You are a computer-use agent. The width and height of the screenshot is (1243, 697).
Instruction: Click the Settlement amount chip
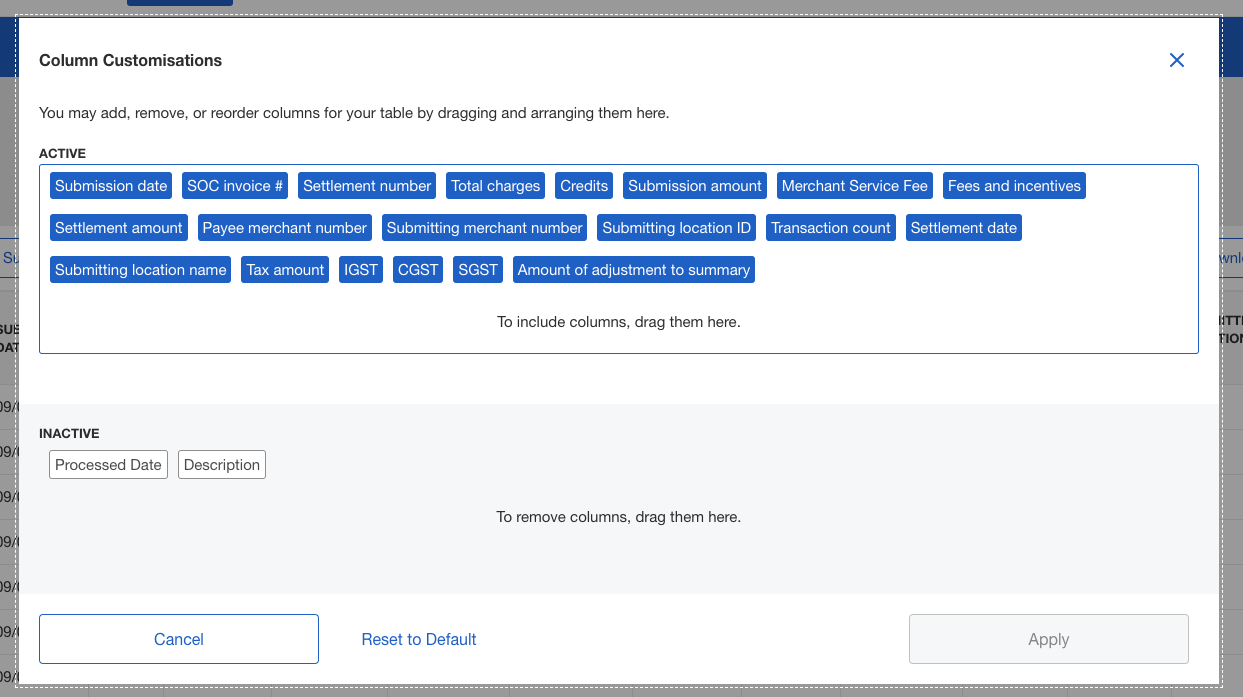point(118,227)
